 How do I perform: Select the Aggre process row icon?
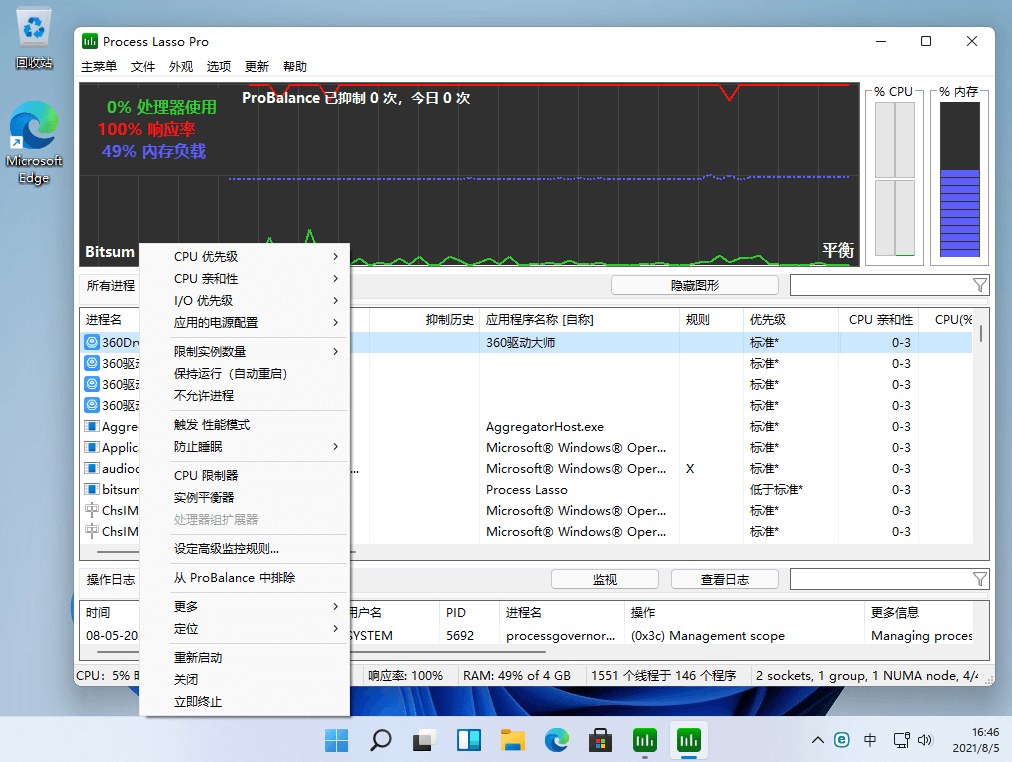click(x=92, y=426)
